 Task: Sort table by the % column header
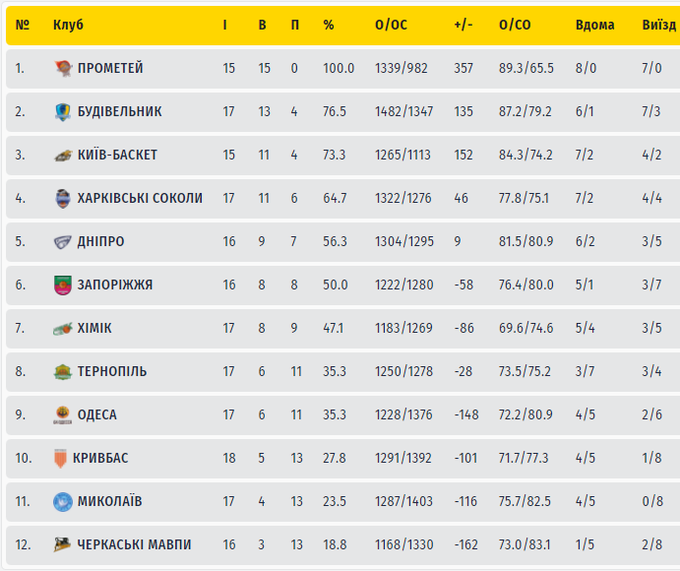(x=328, y=25)
